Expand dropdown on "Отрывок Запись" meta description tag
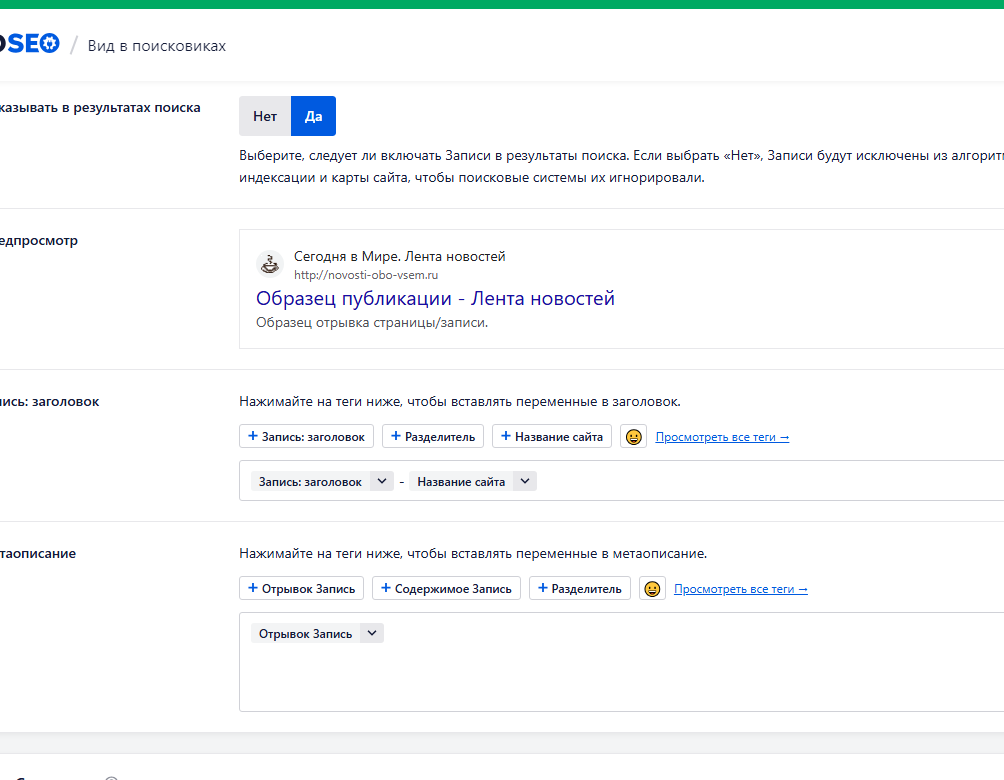Image resolution: width=1004 pixels, height=780 pixels. click(372, 634)
